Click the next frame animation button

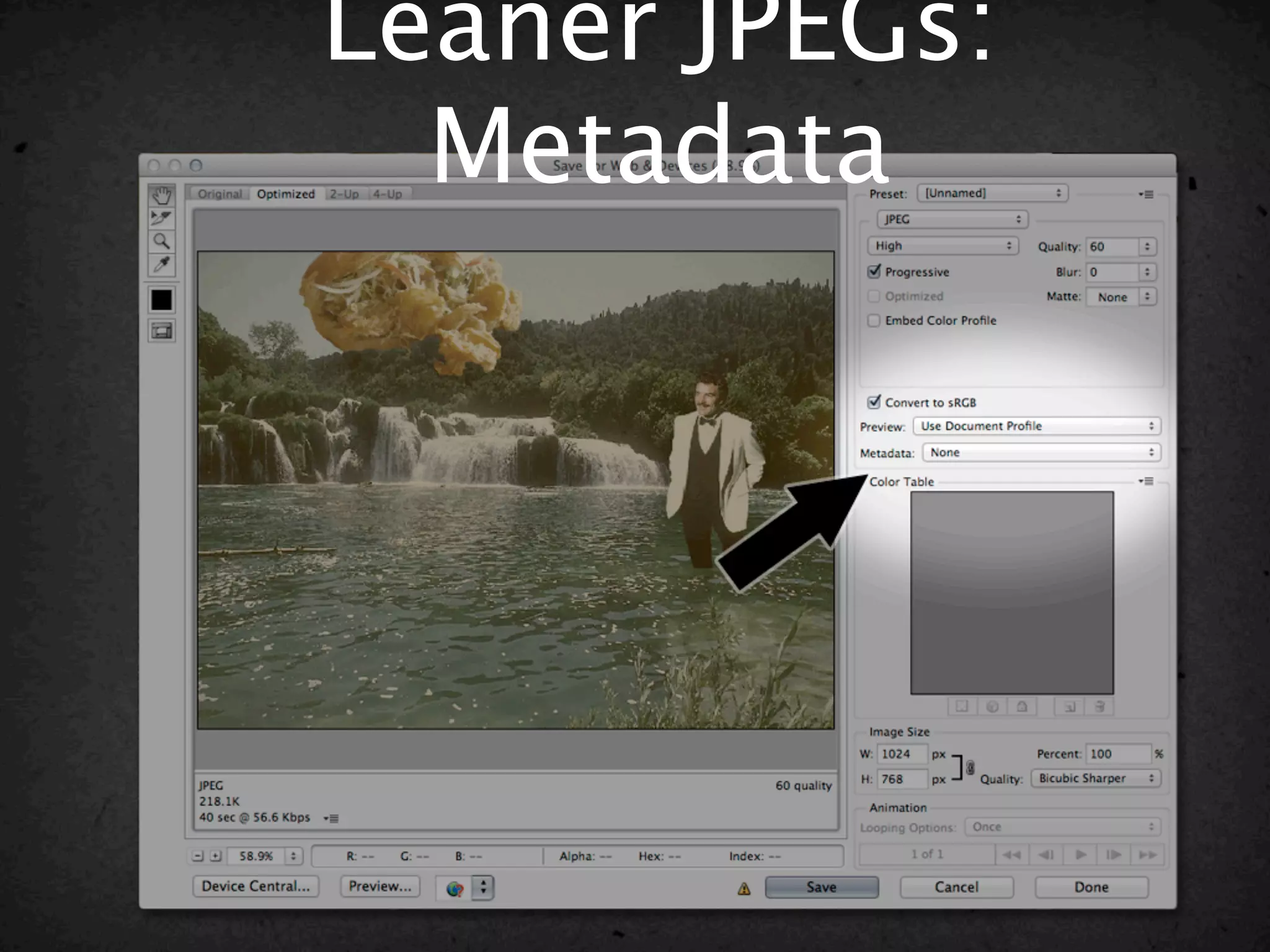pos(1114,855)
